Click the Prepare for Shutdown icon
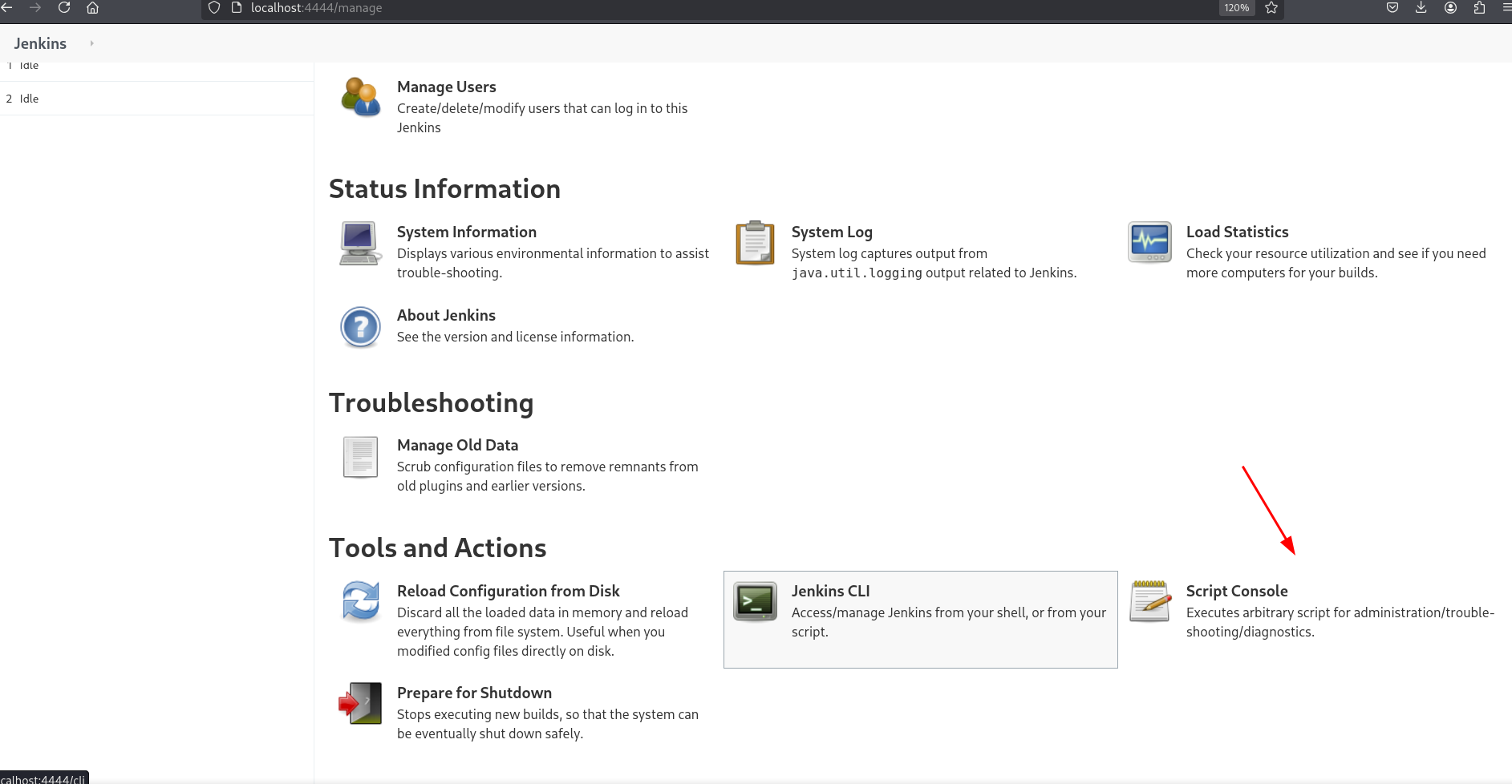This screenshot has width=1512, height=784. [x=360, y=704]
